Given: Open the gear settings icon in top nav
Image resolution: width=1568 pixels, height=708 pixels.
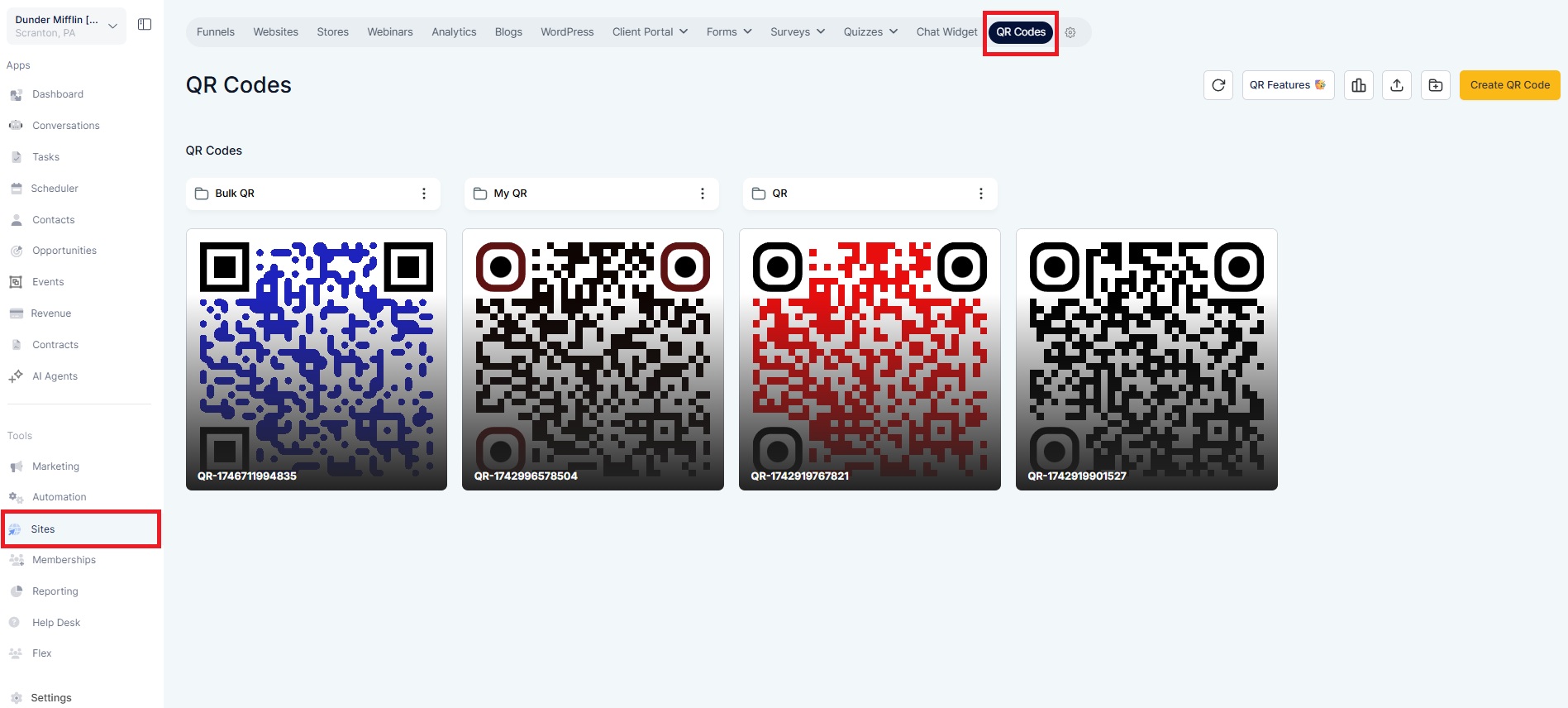Looking at the screenshot, I should tap(1070, 32).
